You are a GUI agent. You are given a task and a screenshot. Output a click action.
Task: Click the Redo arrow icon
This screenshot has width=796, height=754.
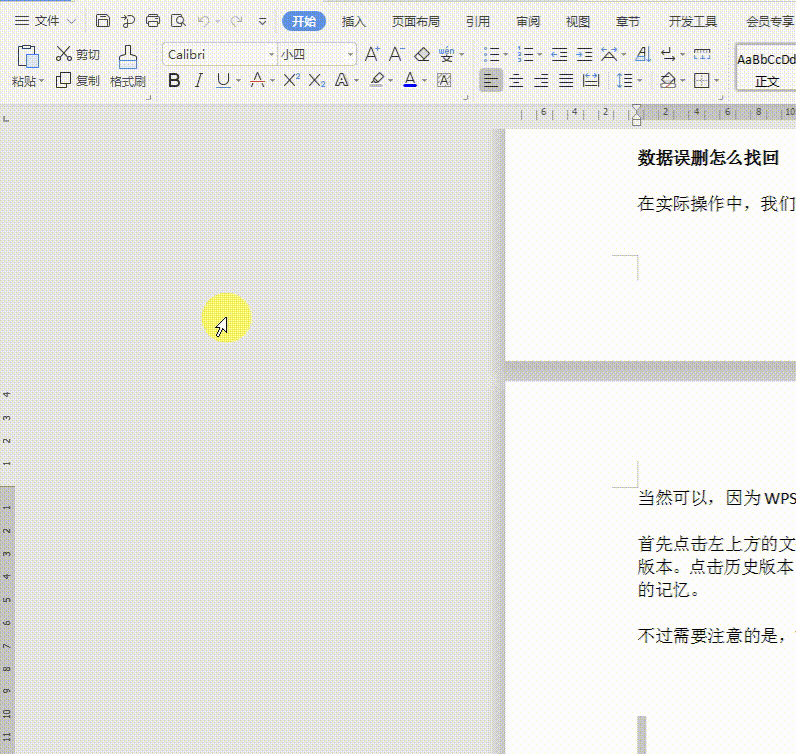coord(236,21)
